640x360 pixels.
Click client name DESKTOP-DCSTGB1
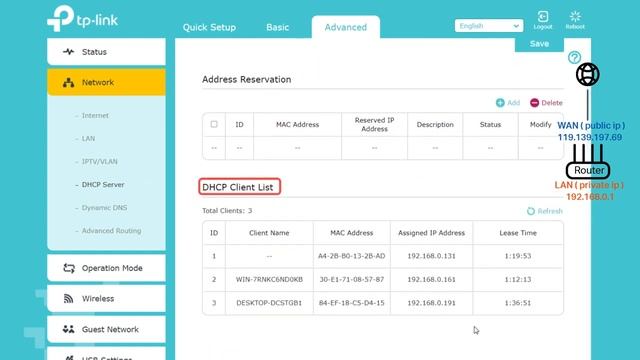pos(269,303)
